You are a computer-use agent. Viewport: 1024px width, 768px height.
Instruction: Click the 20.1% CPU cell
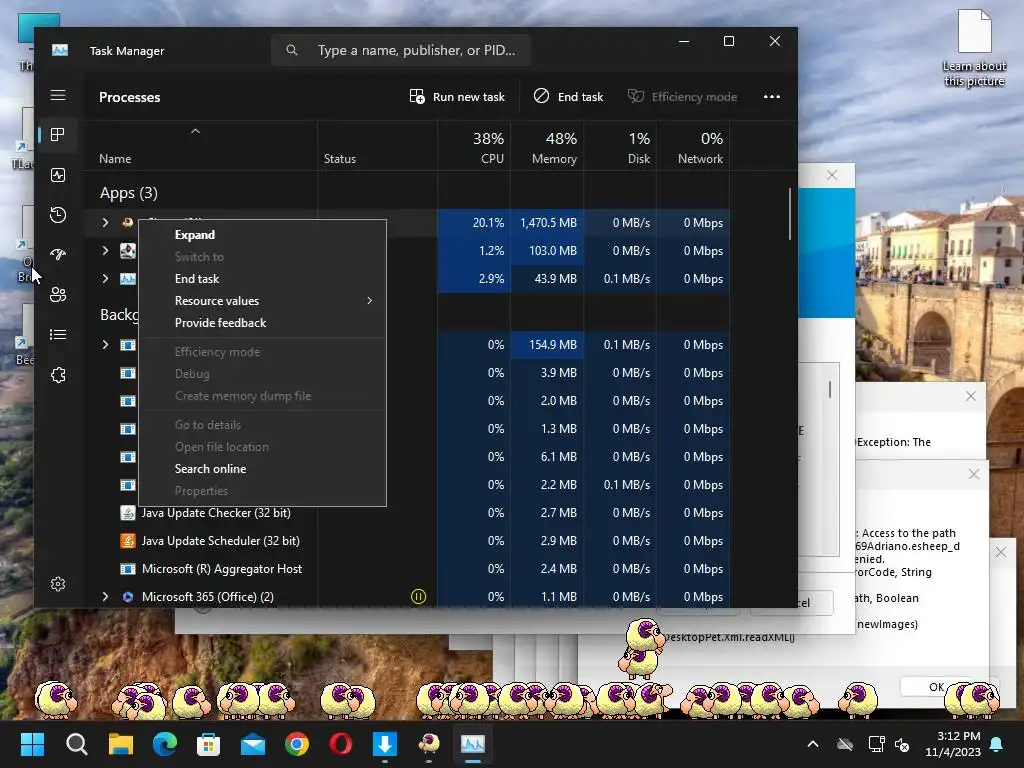point(474,223)
